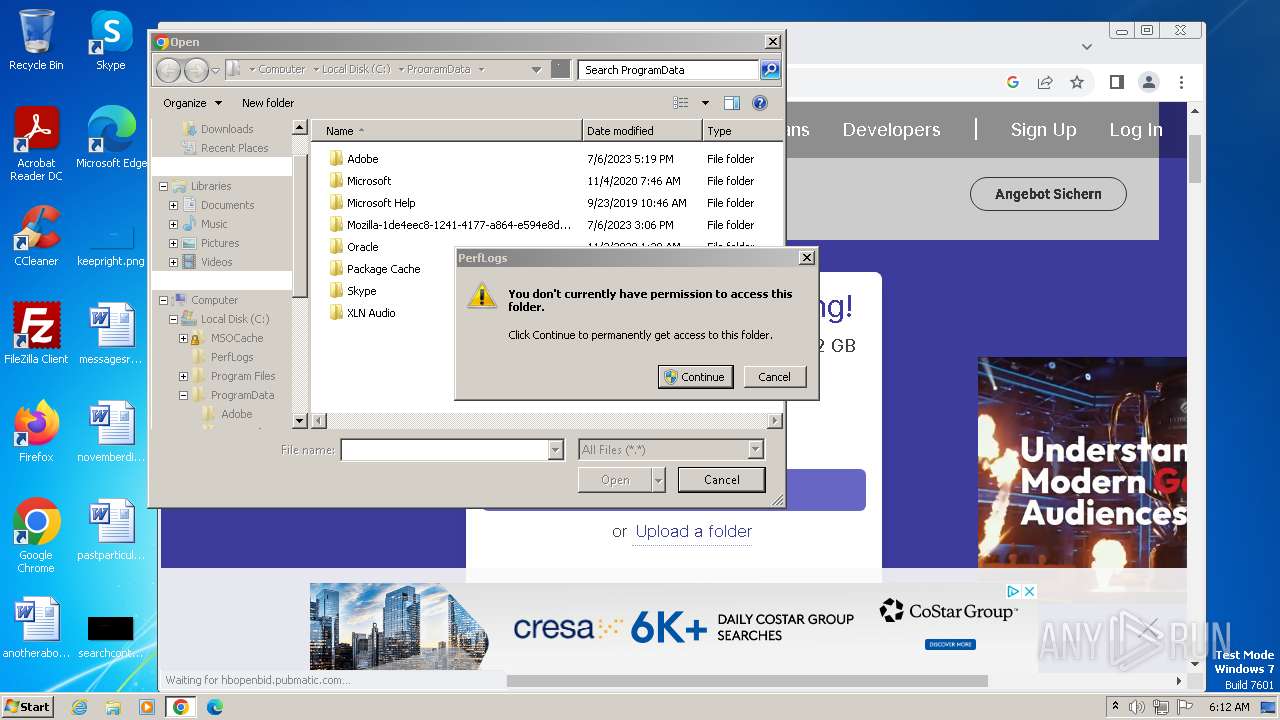Select the Mozilla-1de4eec8 folder

[459, 225]
